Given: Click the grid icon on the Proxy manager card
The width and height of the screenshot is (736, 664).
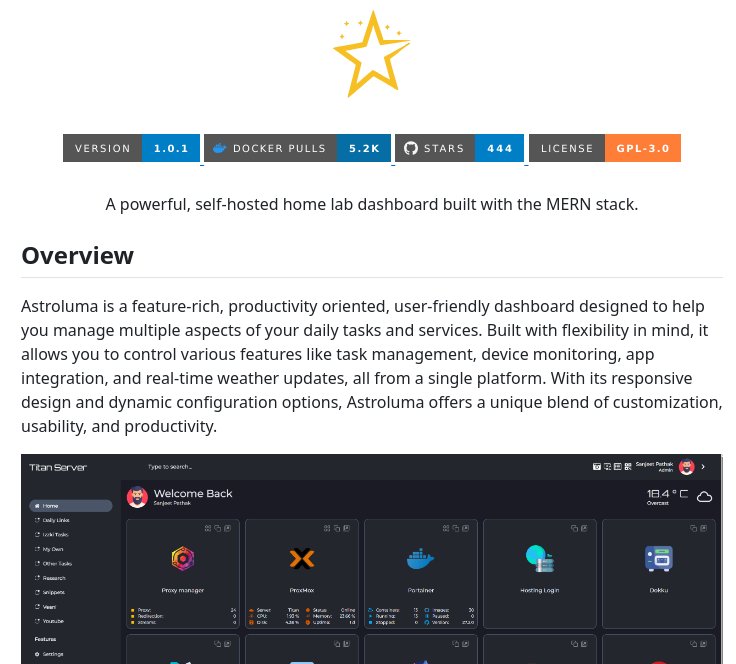Looking at the screenshot, I should point(208,528).
